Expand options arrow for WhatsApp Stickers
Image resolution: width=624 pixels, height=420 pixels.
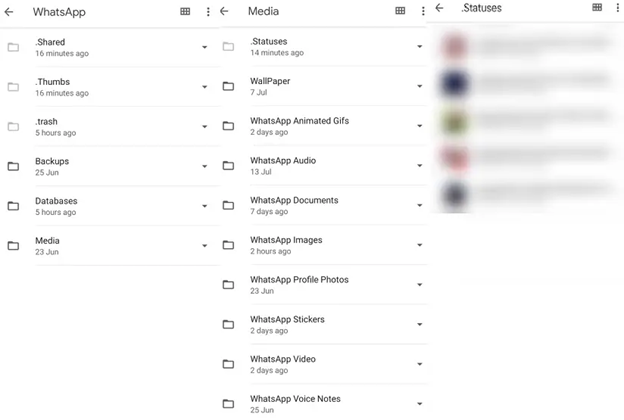pos(419,324)
